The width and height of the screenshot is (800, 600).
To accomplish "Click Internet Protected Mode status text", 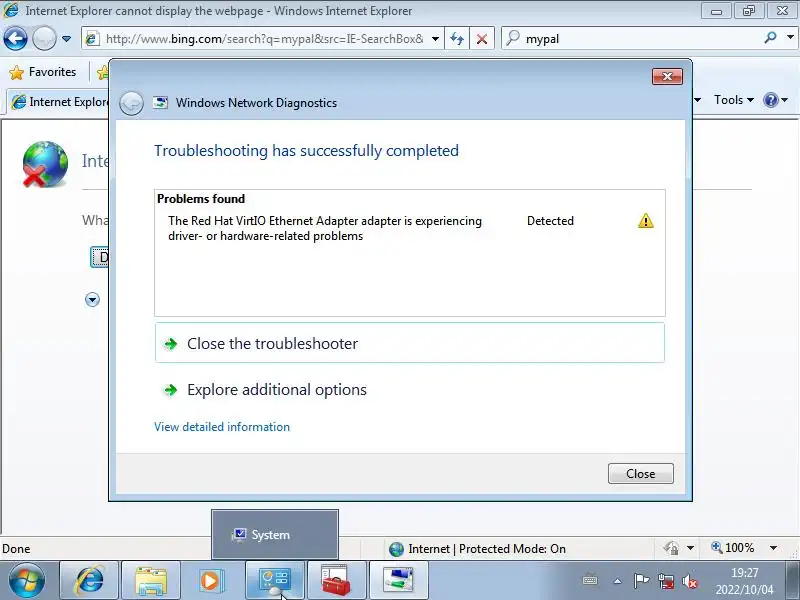I will click(487, 549).
